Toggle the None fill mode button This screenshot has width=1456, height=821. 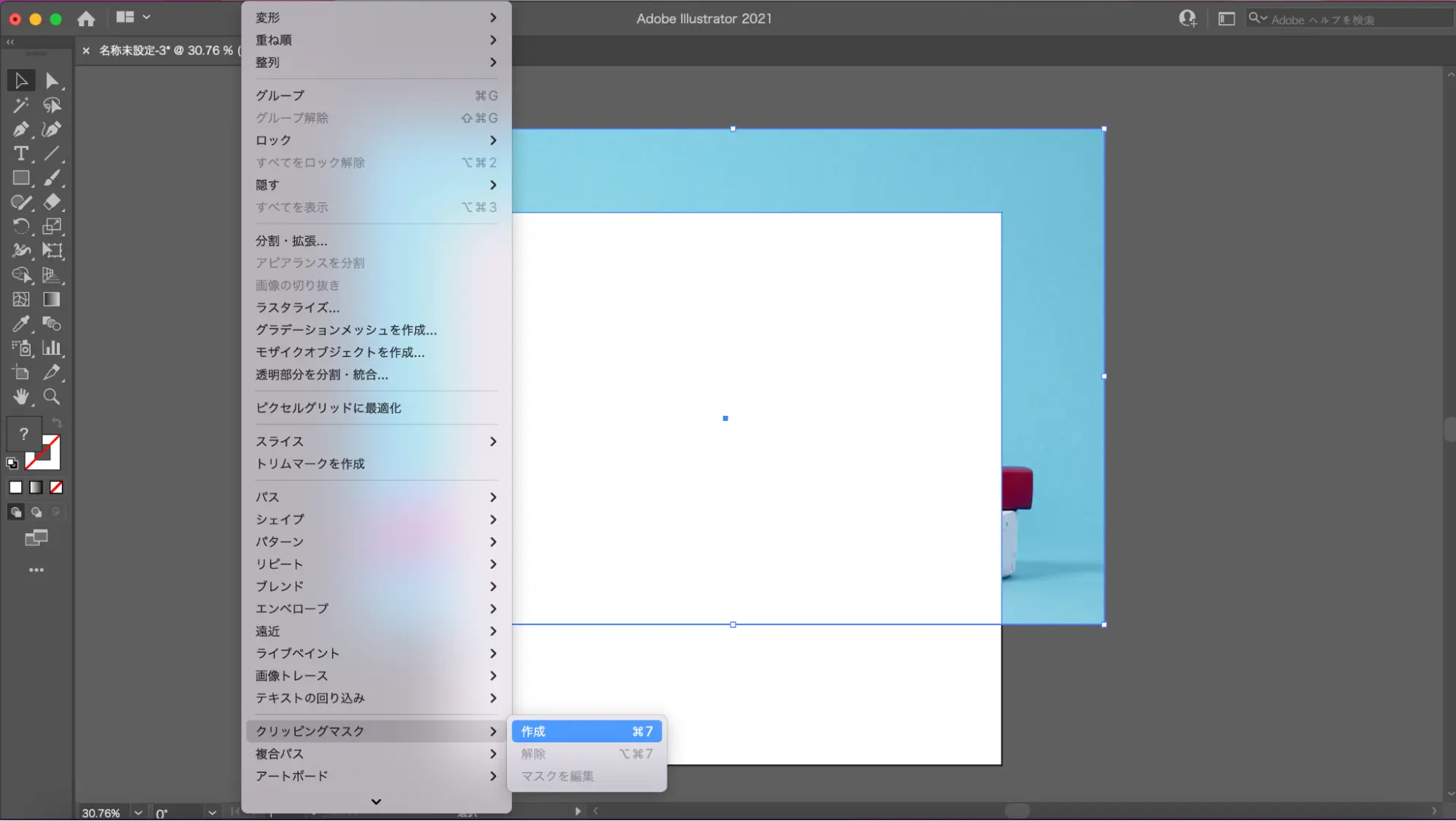tap(56, 487)
